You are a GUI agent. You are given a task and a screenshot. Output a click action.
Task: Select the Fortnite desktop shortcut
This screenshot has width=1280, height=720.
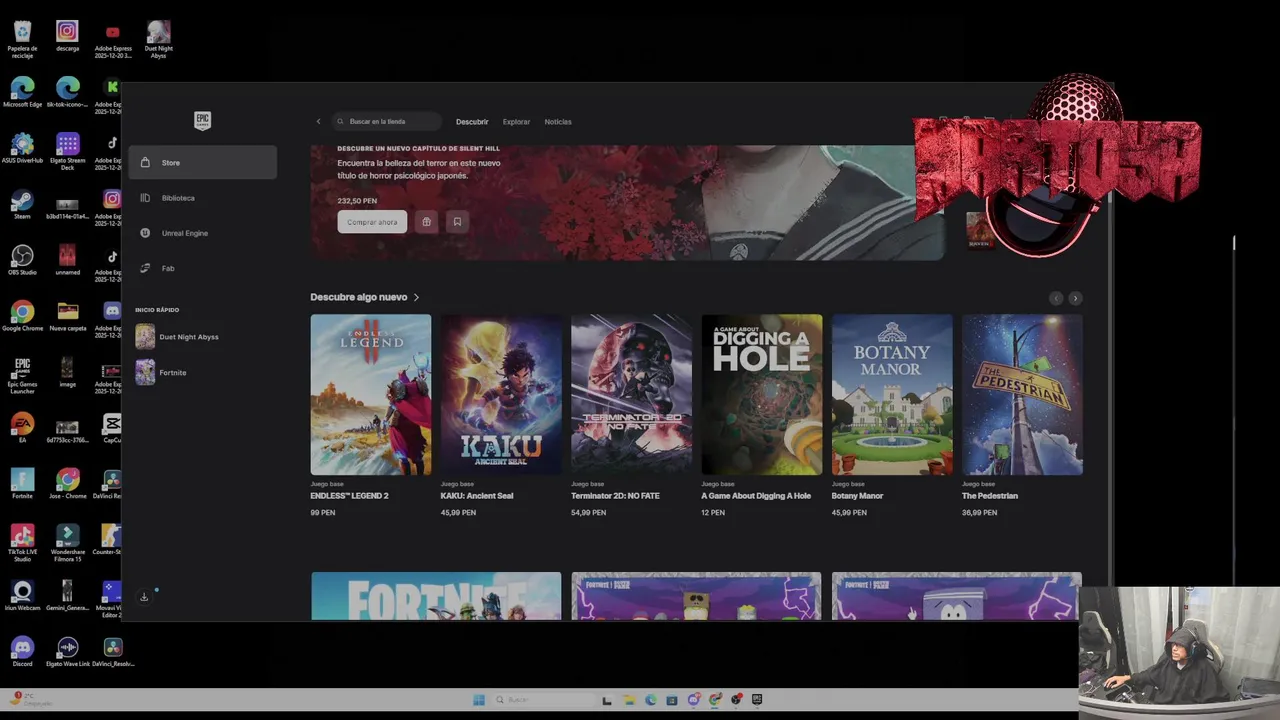coord(22,485)
